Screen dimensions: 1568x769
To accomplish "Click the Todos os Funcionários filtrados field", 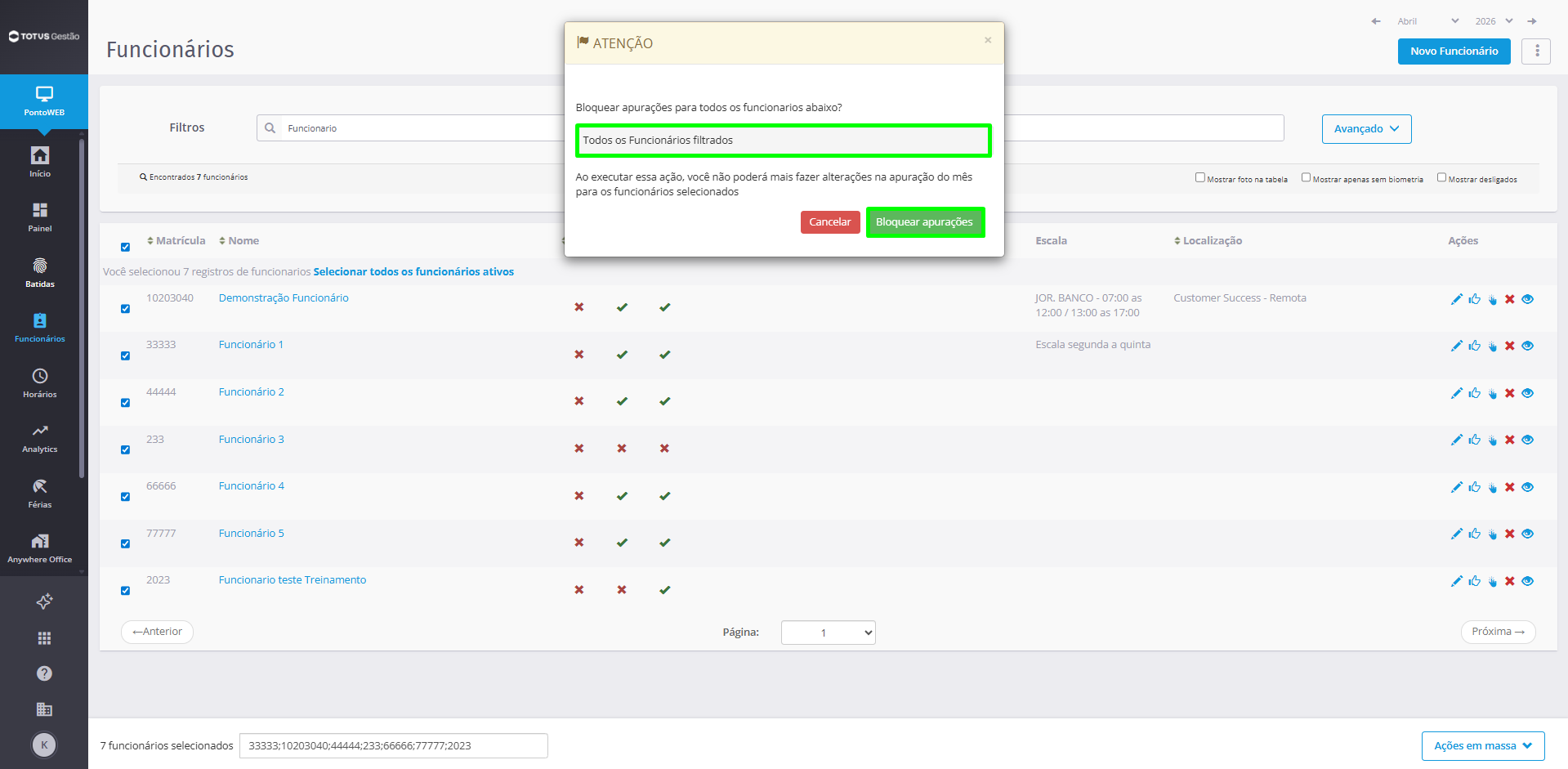I will click(x=784, y=141).
